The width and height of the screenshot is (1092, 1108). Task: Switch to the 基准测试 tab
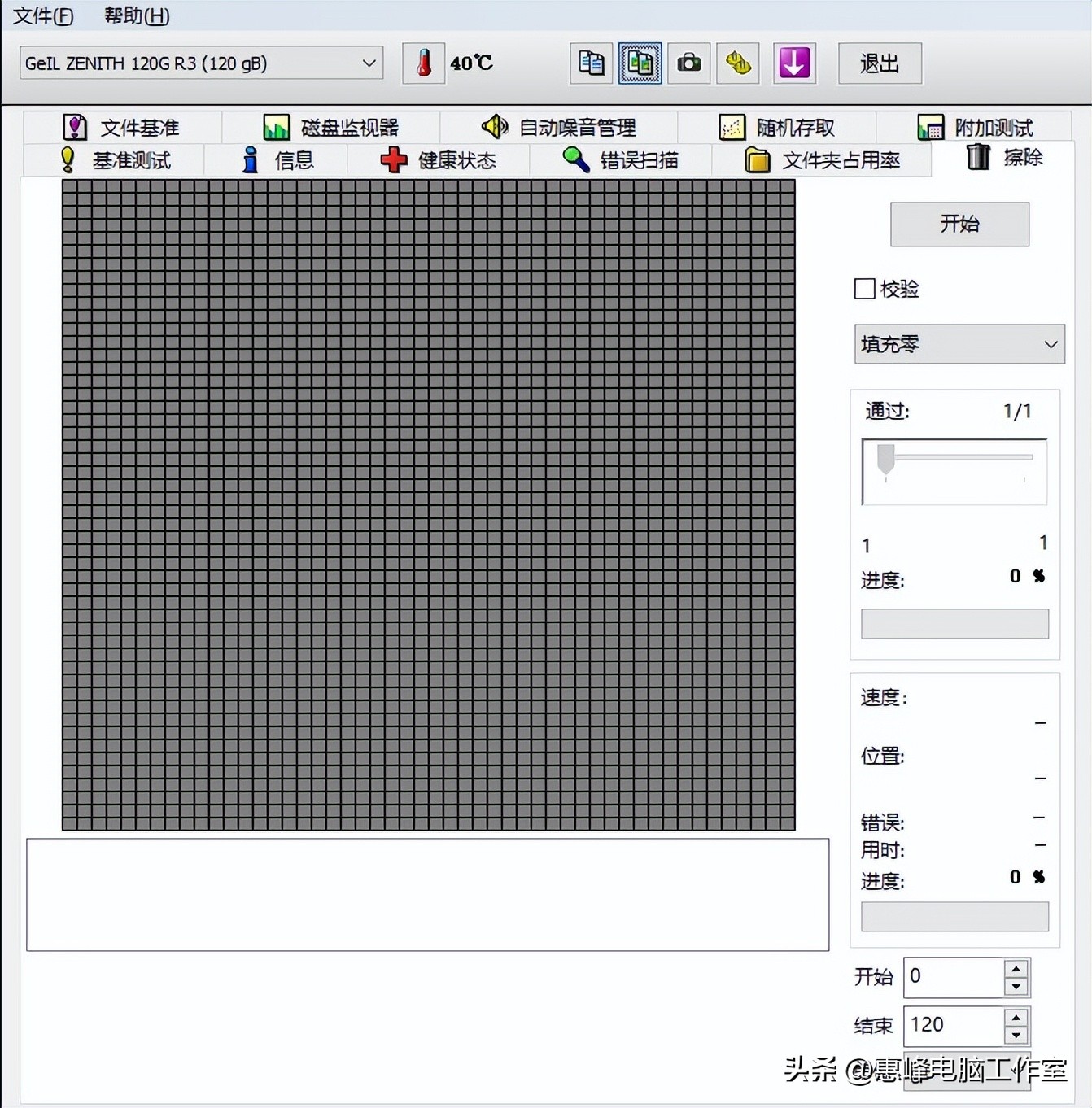tap(114, 160)
